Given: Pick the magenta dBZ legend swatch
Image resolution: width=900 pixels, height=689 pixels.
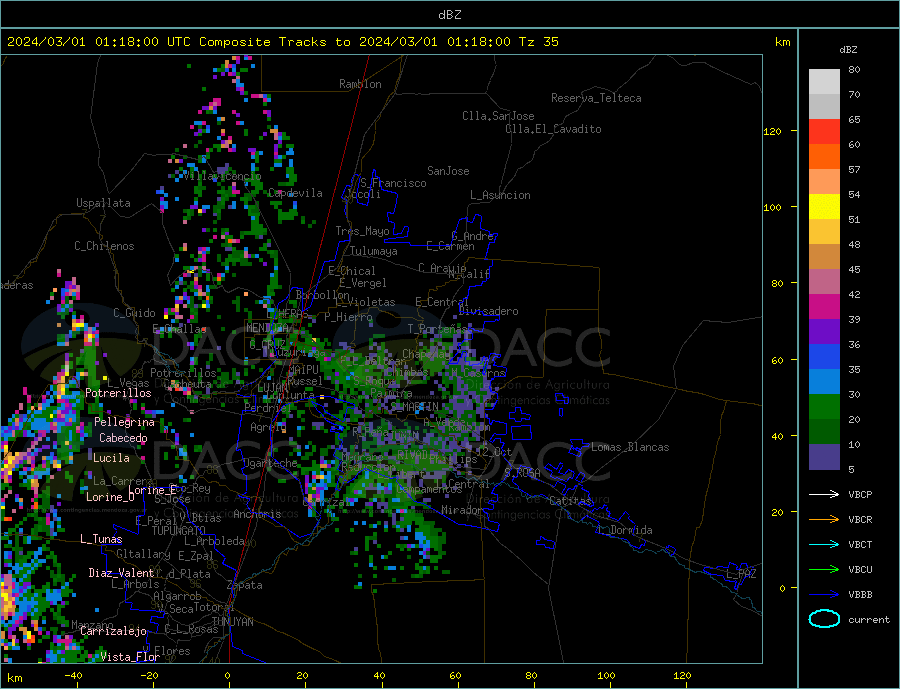Looking at the screenshot, I should (824, 307).
